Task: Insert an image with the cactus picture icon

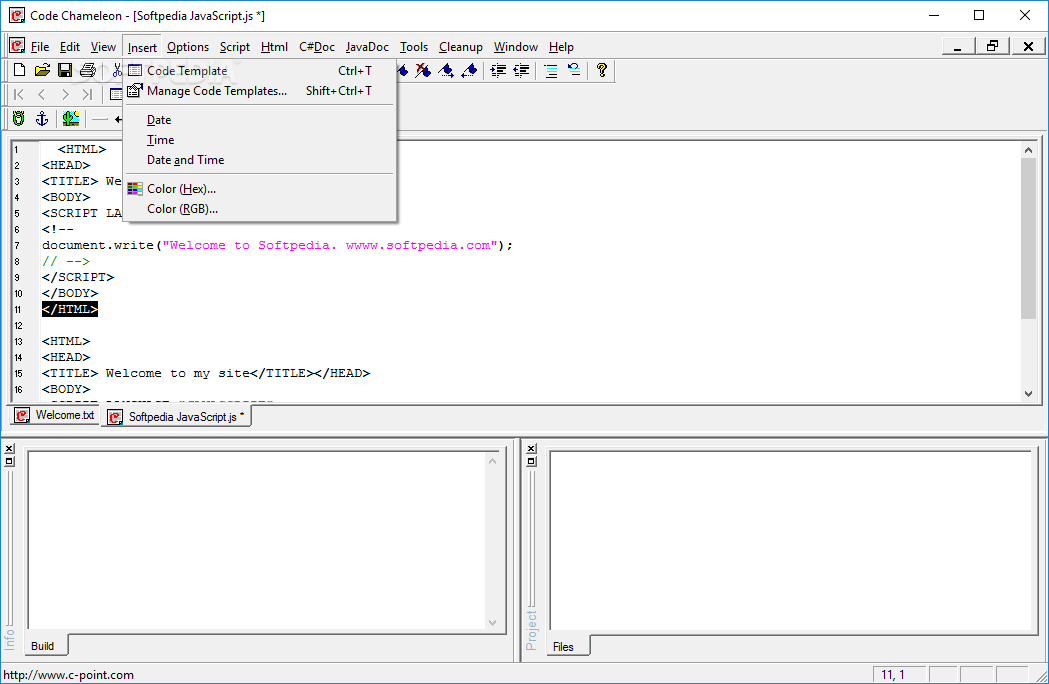Action: pos(70,118)
